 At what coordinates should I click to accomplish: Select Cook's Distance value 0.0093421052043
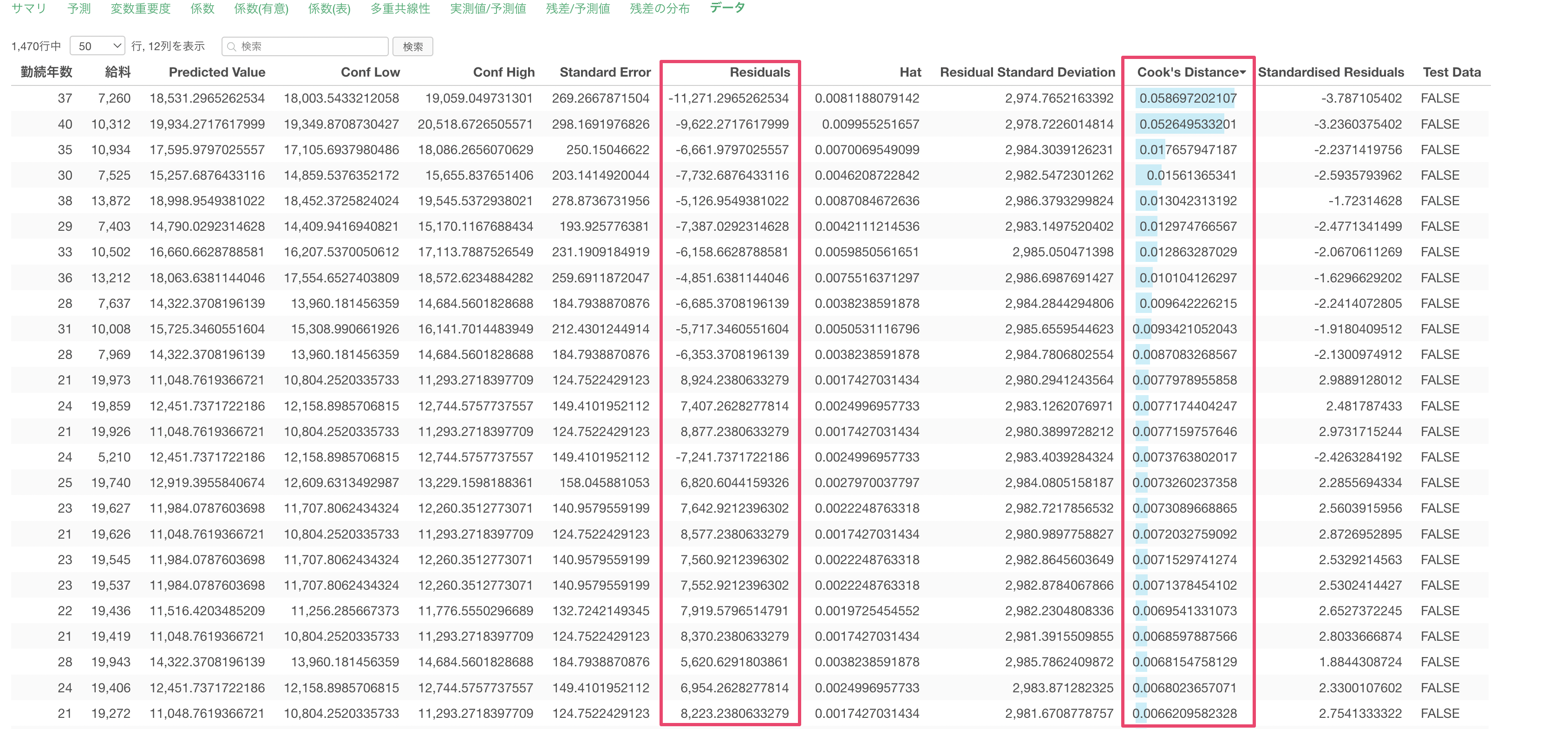click(x=1184, y=329)
